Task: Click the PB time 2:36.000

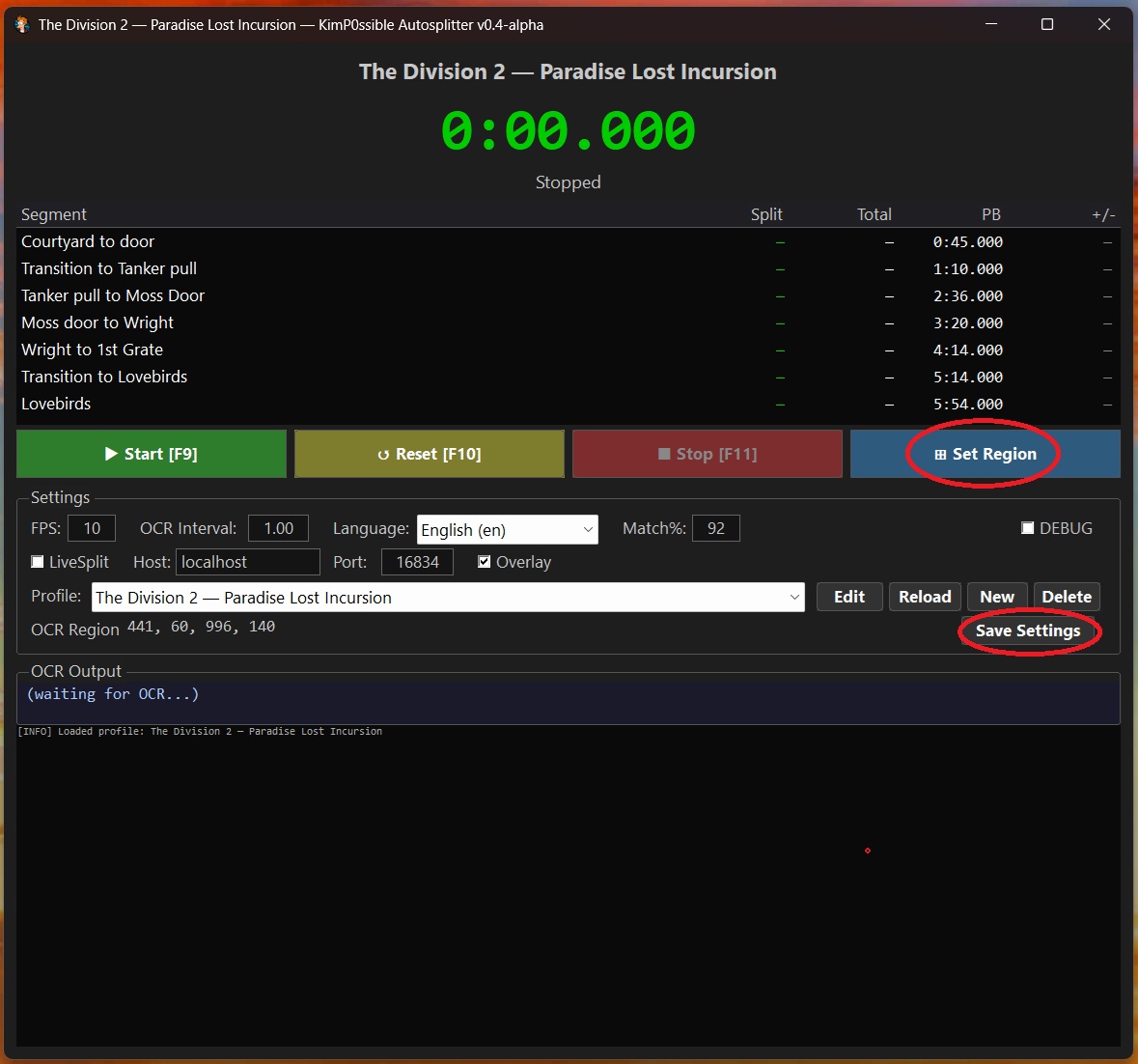Action: tap(967, 296)
